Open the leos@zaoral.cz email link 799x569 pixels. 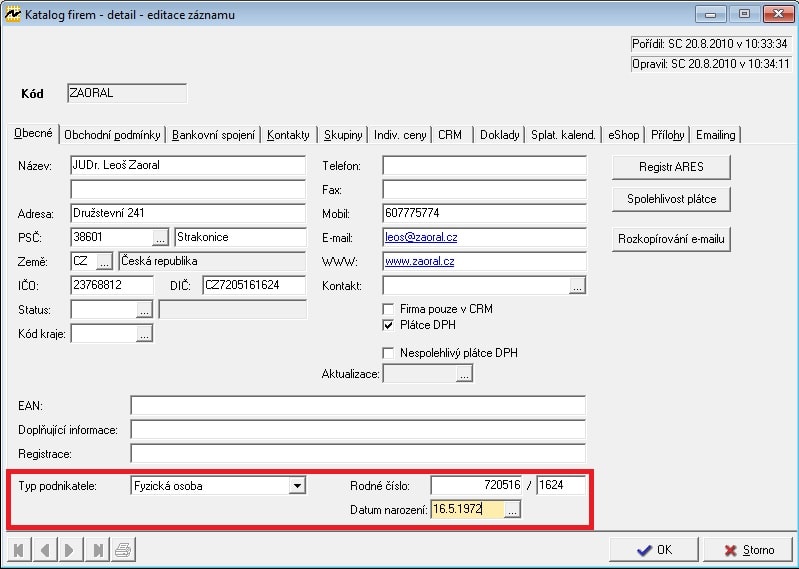(421, 237)
